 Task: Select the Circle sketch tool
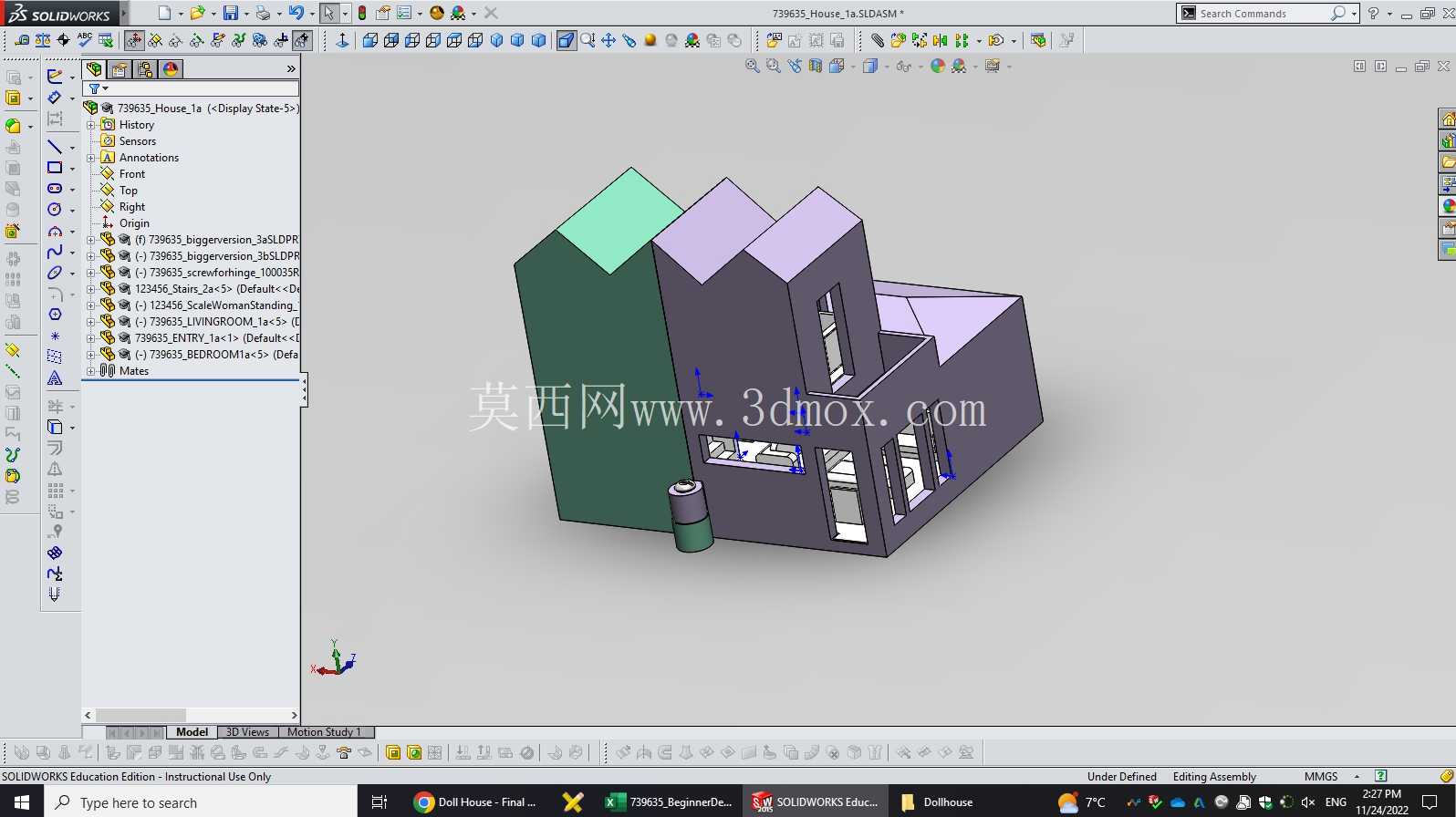coord(55,210)
